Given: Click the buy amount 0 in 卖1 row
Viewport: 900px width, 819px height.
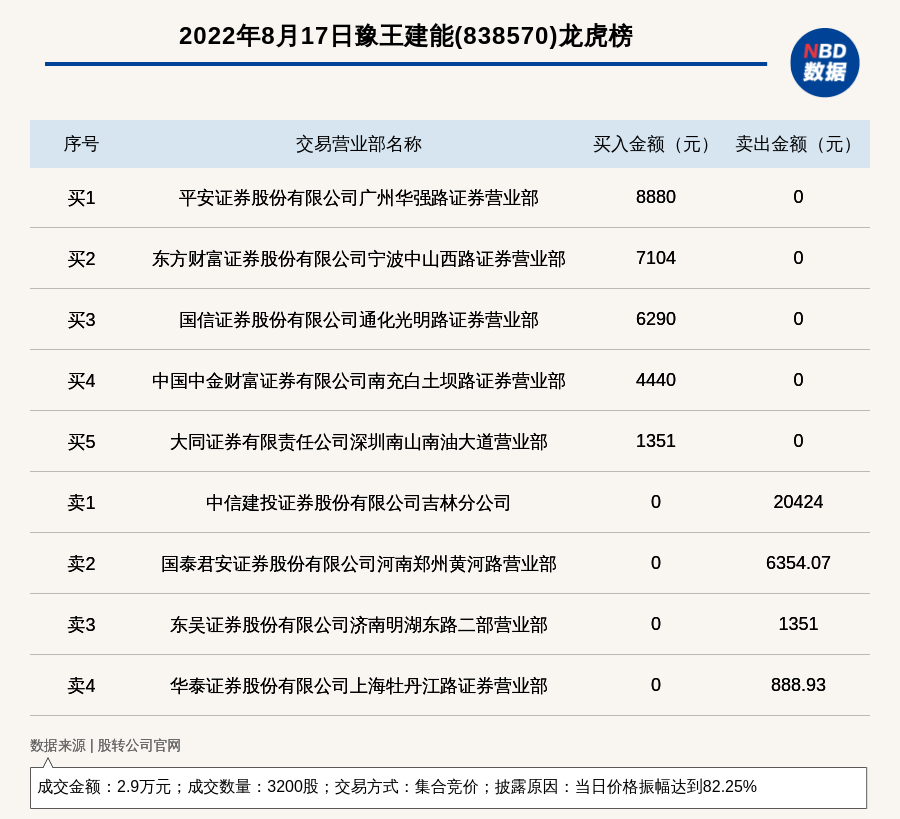Looking at the screenshot, I should (655, 502).
